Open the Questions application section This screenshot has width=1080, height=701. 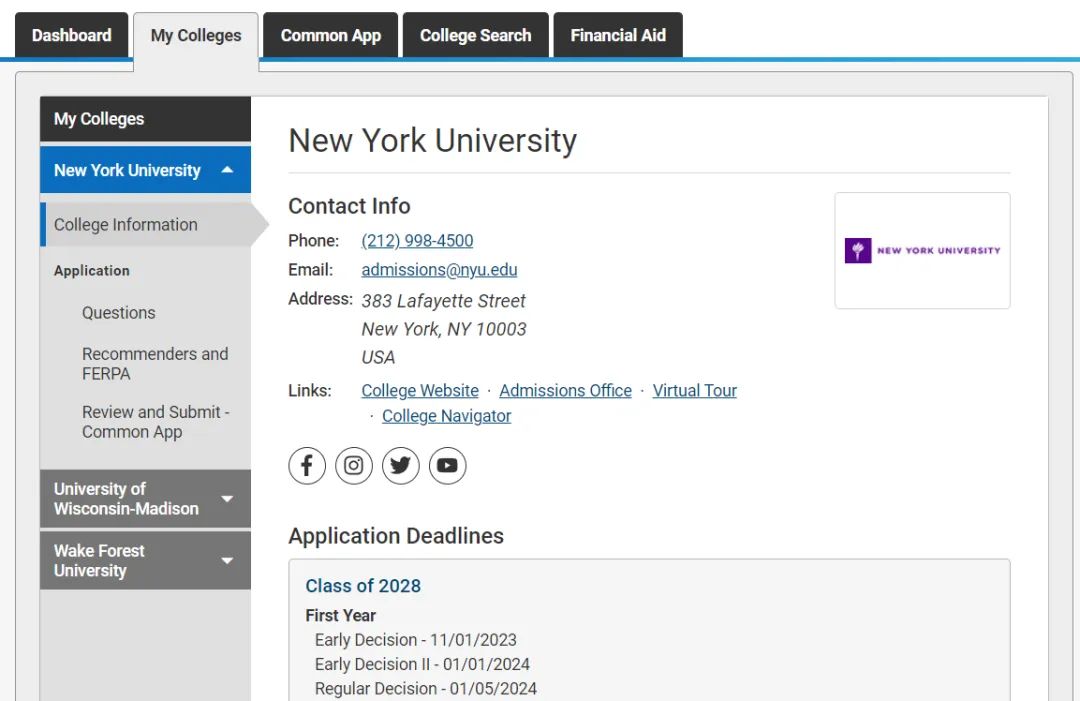point(119,313)
